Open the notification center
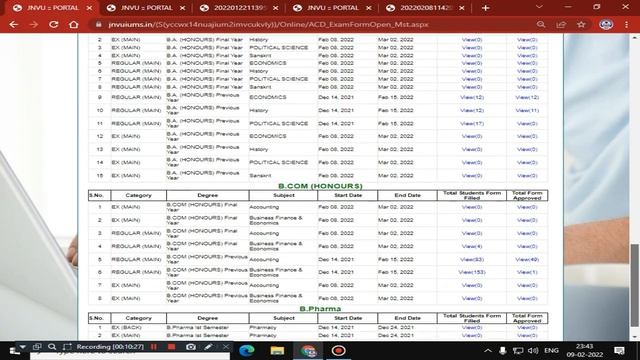640x360 pixels. pyautogui.click(x=619, y=351)
